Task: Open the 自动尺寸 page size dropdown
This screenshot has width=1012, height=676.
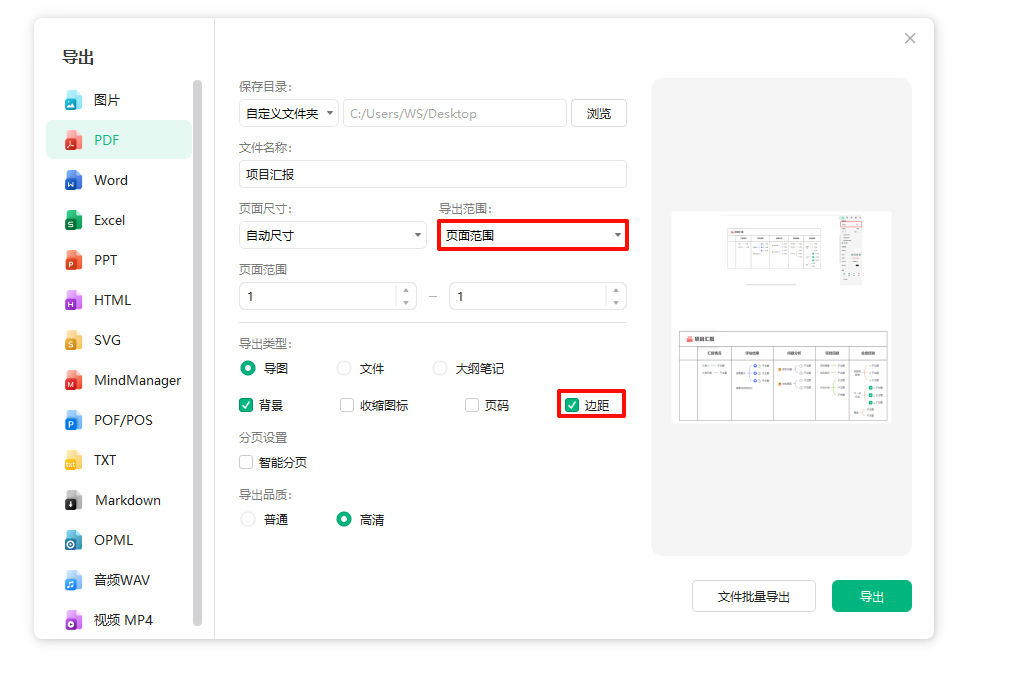Action: coord(332,235)
